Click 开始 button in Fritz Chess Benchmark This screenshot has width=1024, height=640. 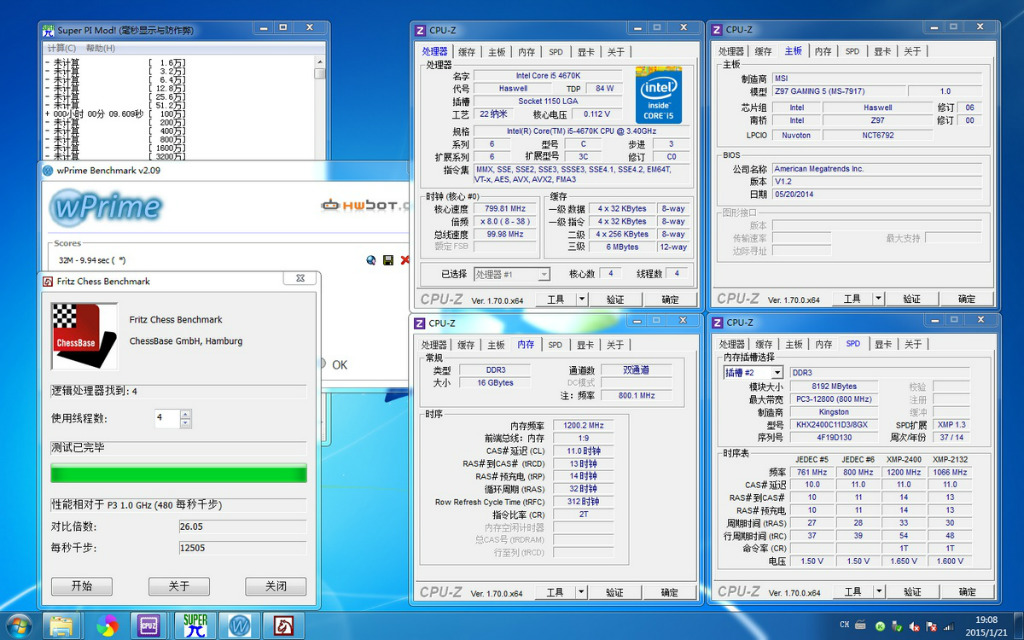pyautogui.click(x=82, y=586)
